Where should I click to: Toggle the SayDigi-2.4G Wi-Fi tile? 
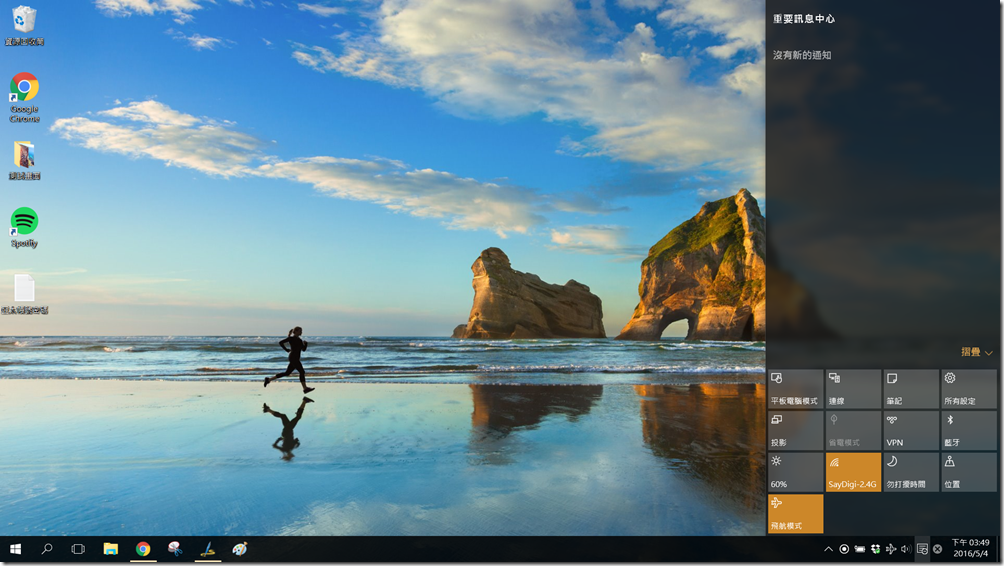853,472
